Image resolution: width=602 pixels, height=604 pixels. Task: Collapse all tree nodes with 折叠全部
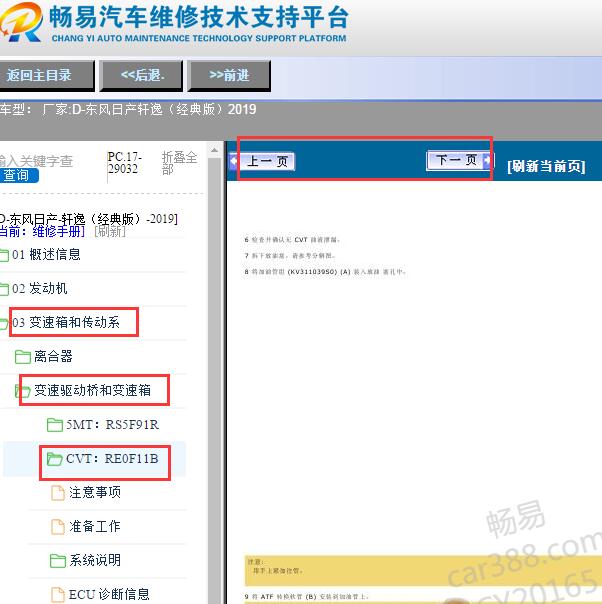click(x=179, y=163)
